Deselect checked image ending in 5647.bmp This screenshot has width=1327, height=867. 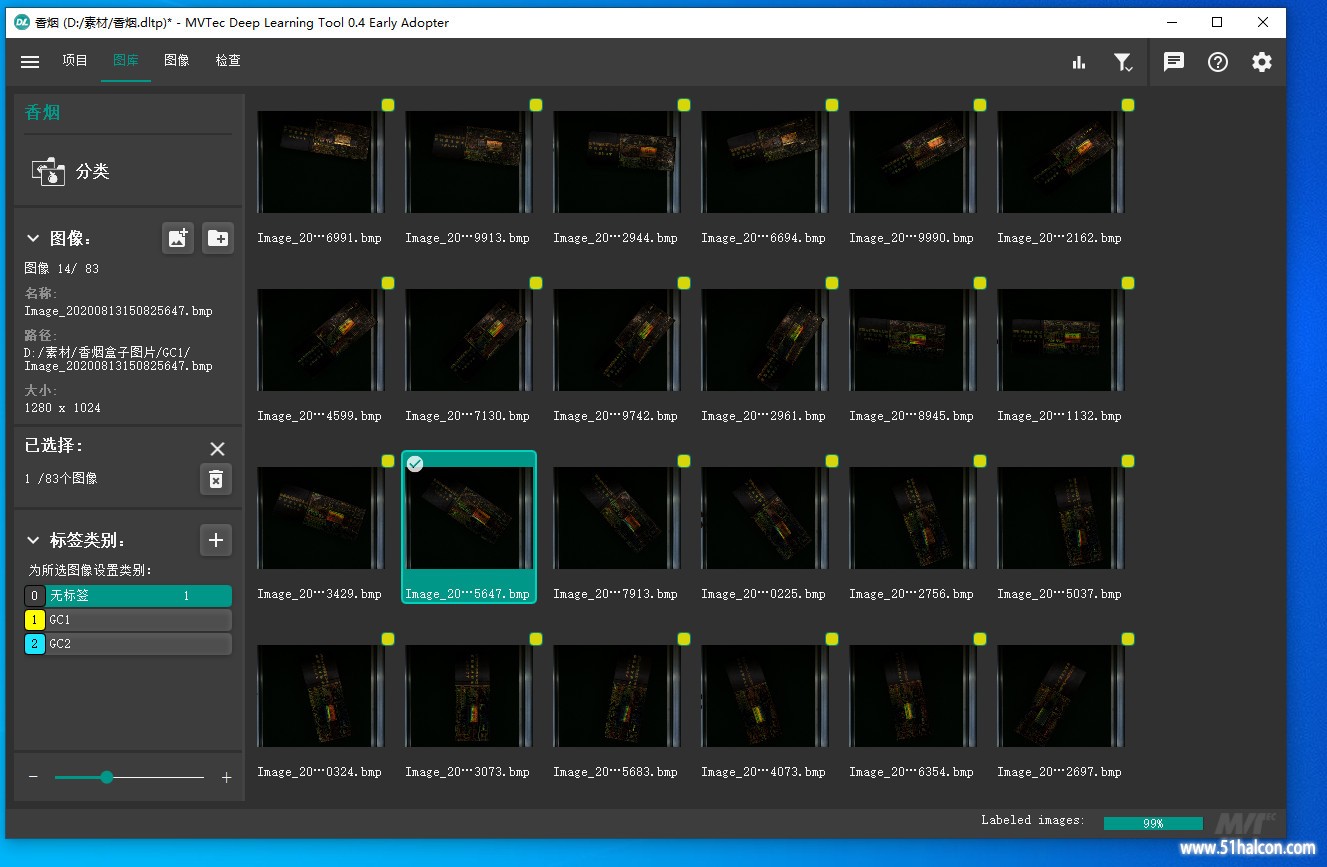415,464
